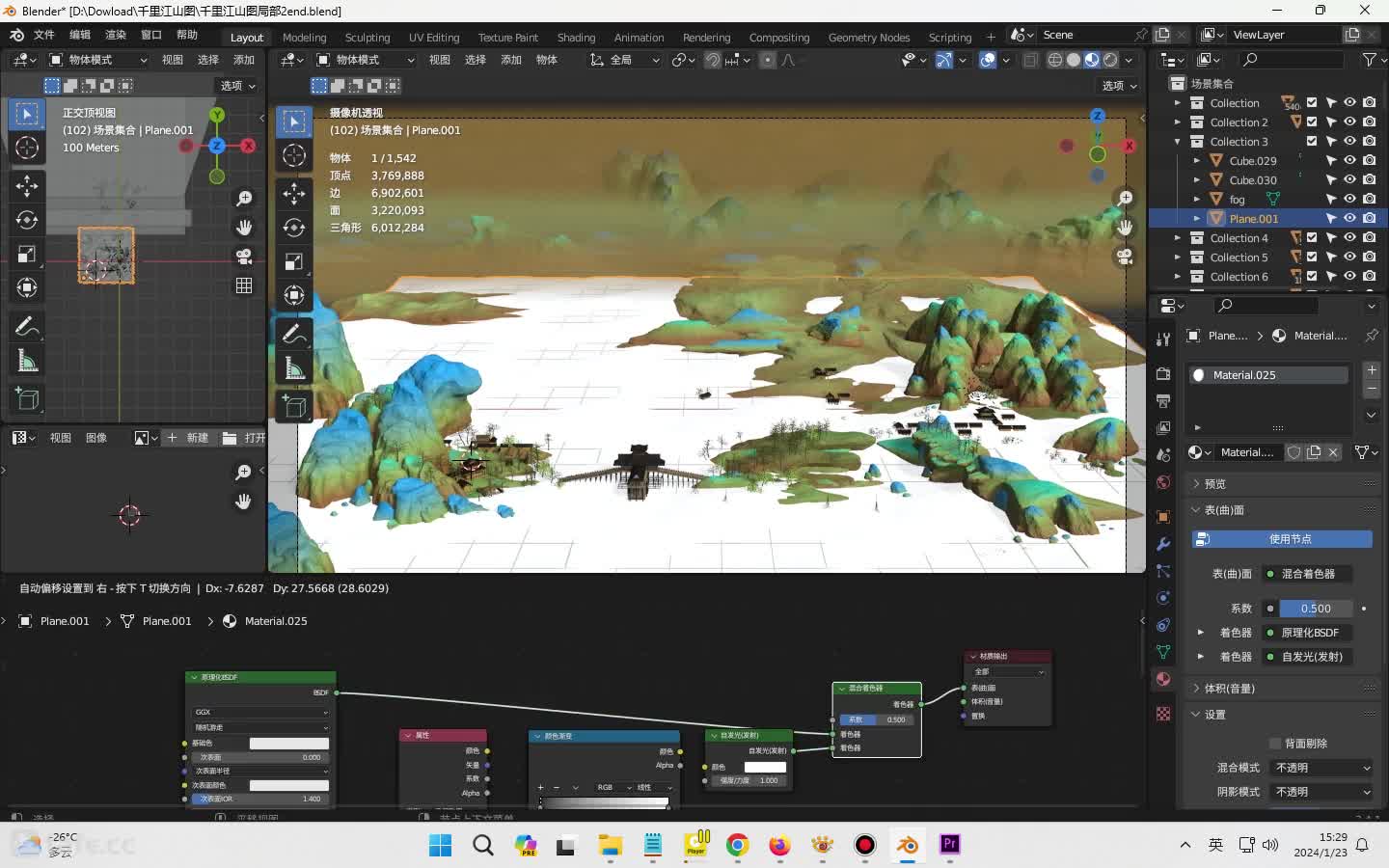
Task: Click the 原理化BSDF shader button
Action: [x=1308, y=633]
